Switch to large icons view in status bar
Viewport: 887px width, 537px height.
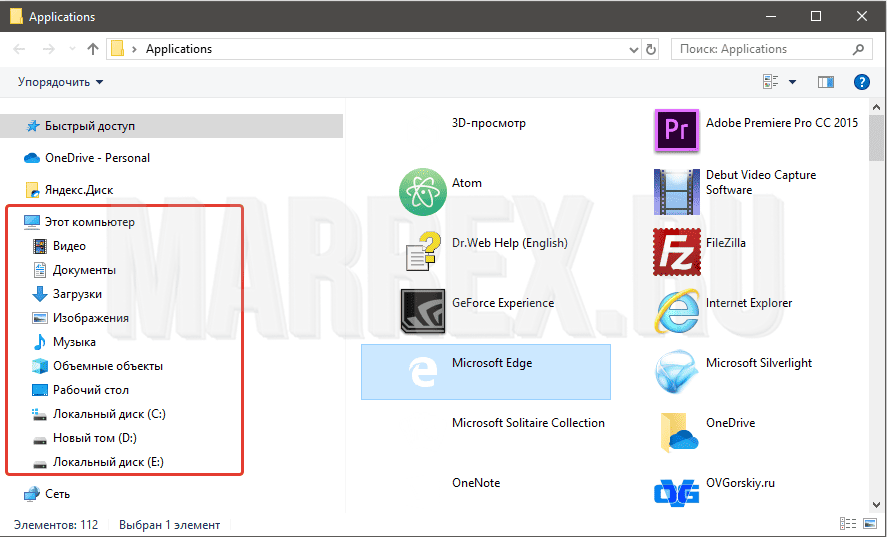(x=869, y=524)
